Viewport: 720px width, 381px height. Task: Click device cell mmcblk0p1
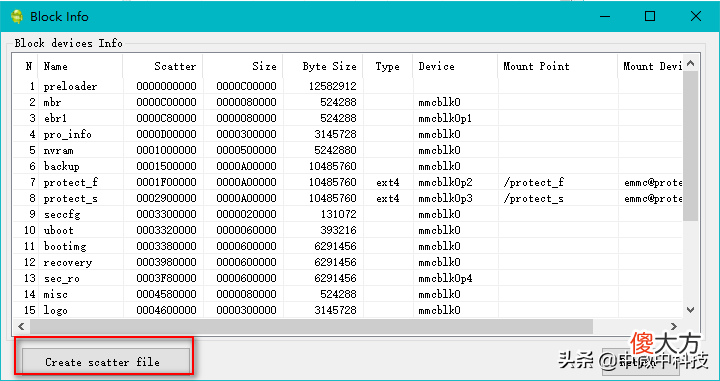(445, 118)
